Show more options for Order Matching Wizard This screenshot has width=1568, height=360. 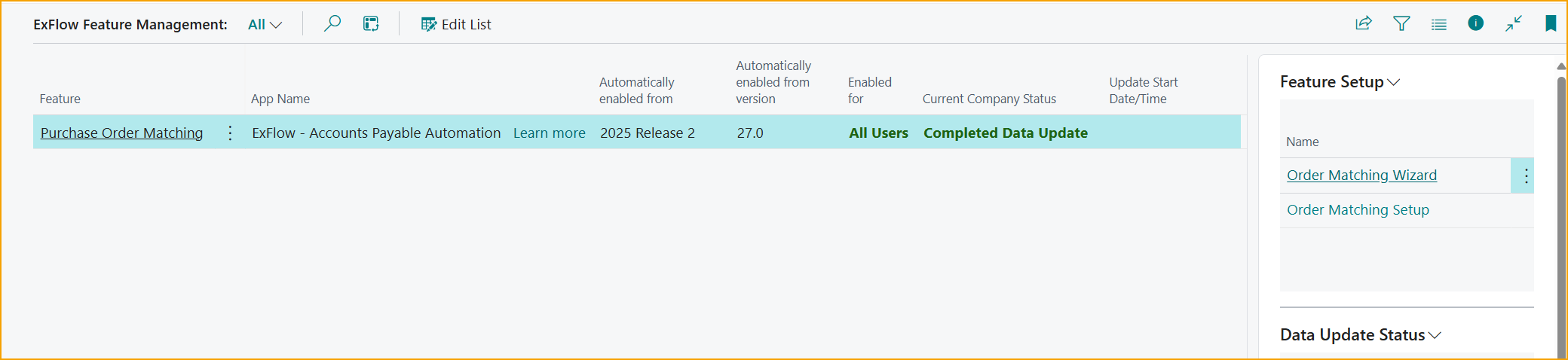click(1526, 176)
